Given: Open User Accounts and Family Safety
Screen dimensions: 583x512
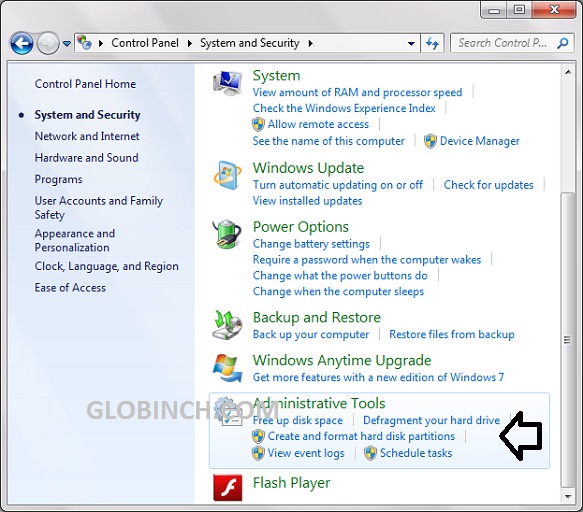Looking at the screenshot, I should point(99,208).
